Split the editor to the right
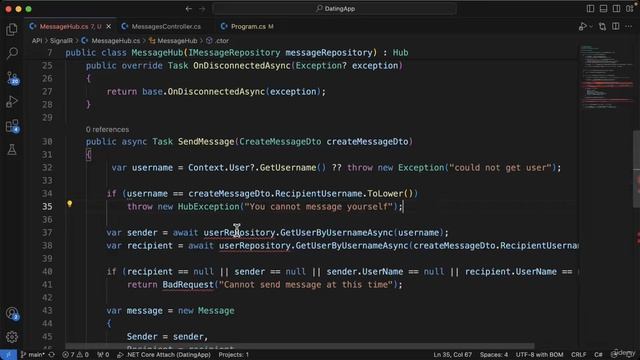Screen dimensions: 640x360 tap(616, 27)
